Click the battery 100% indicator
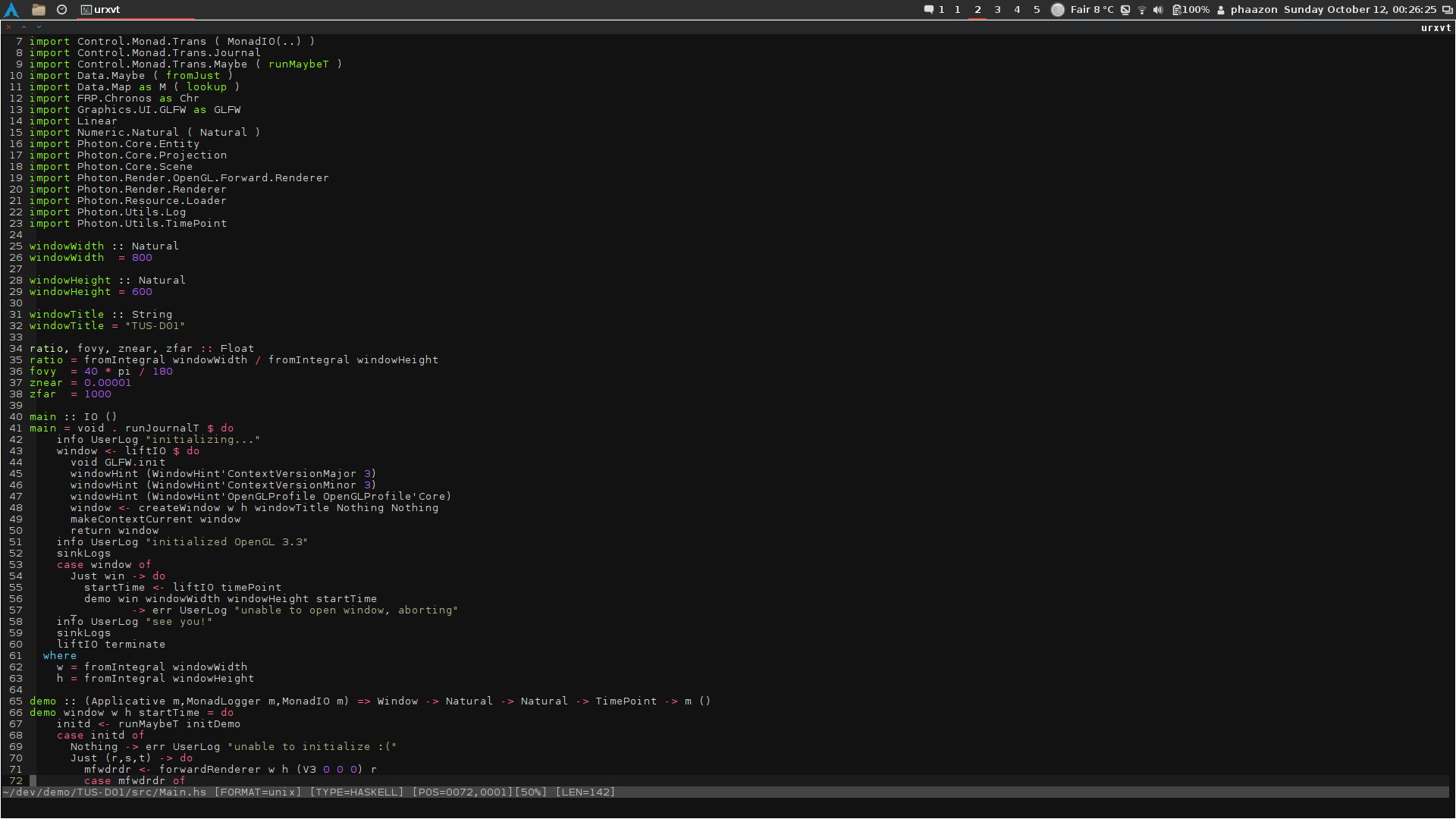This screenshot has height=819, width=1456. pyautogui.click(x=1191, y=10)
